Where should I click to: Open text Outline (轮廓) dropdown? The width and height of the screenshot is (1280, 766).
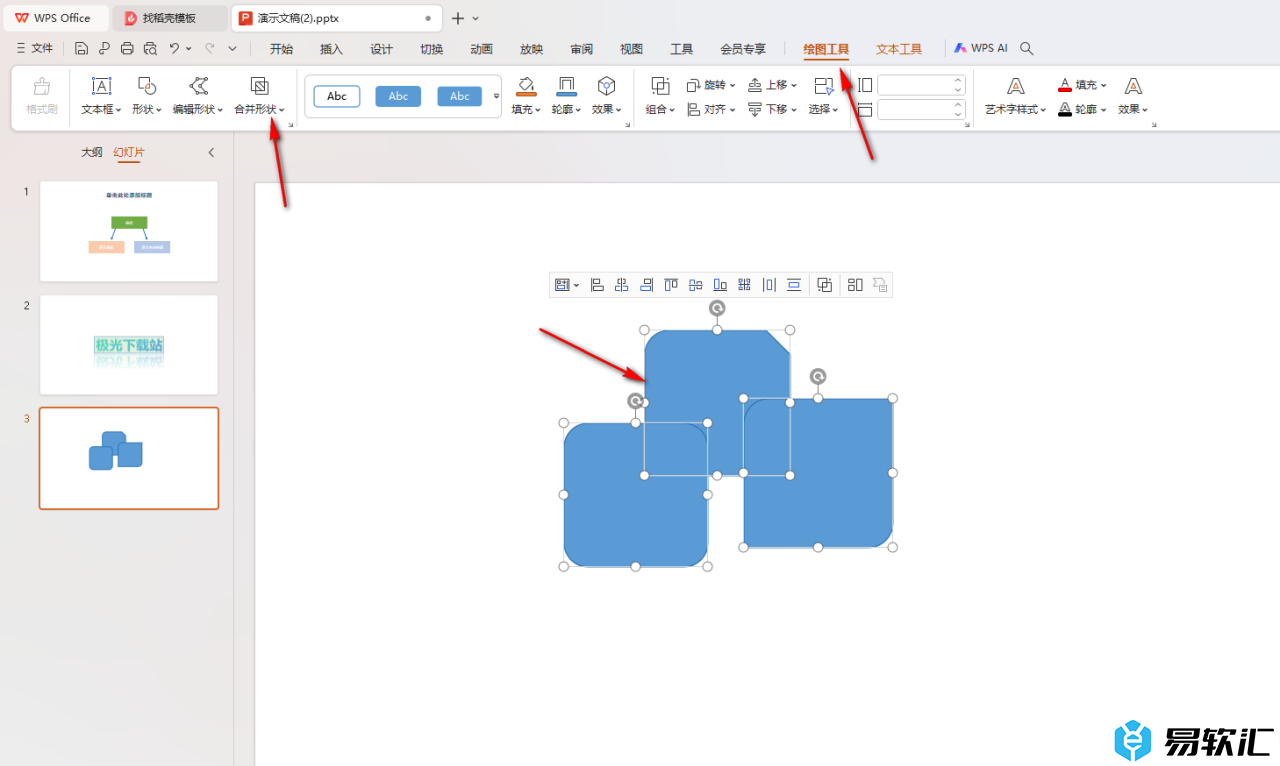[1082, 109]
